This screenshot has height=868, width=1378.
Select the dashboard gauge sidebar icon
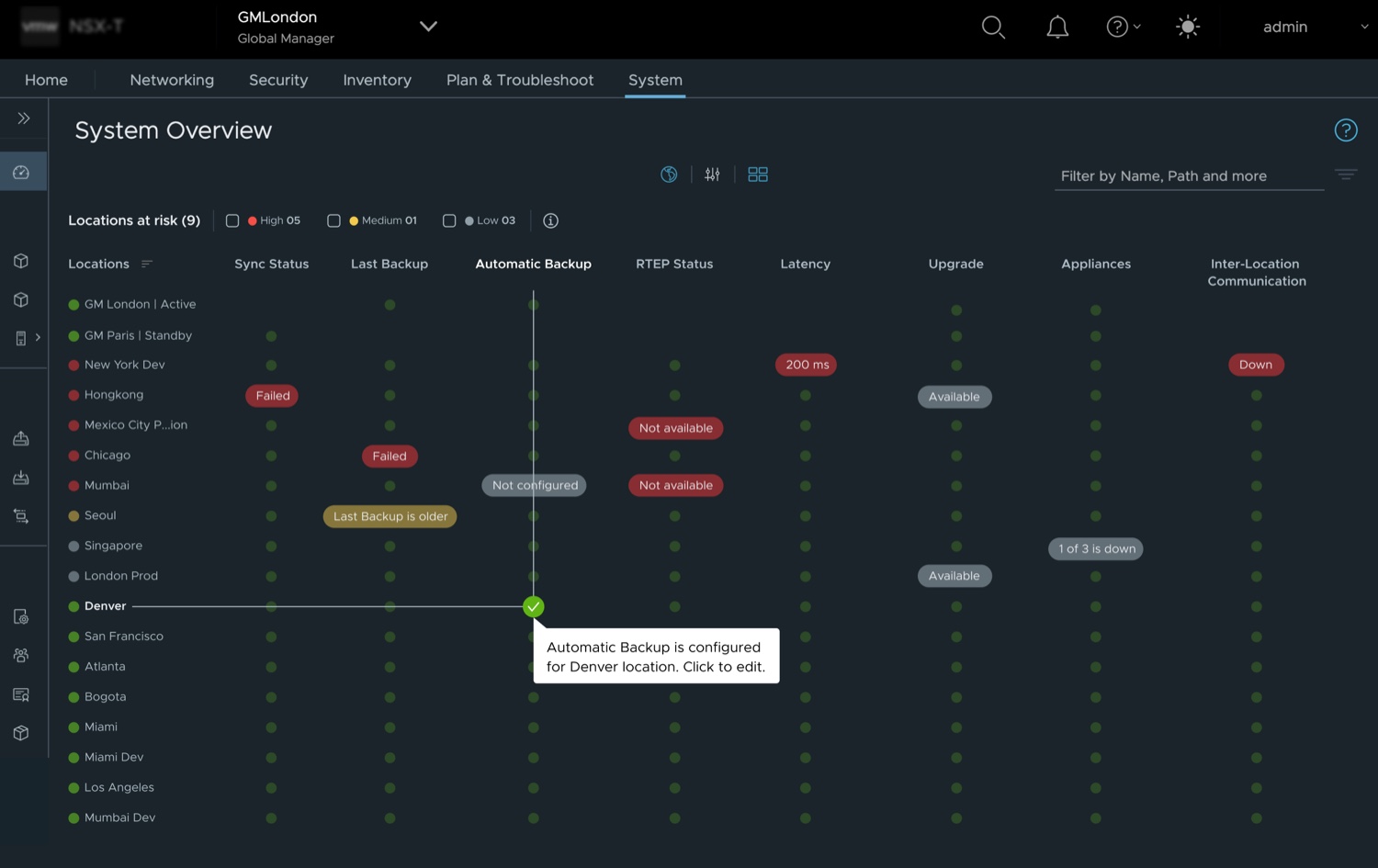pyautogui.click(x=21, y=172)
